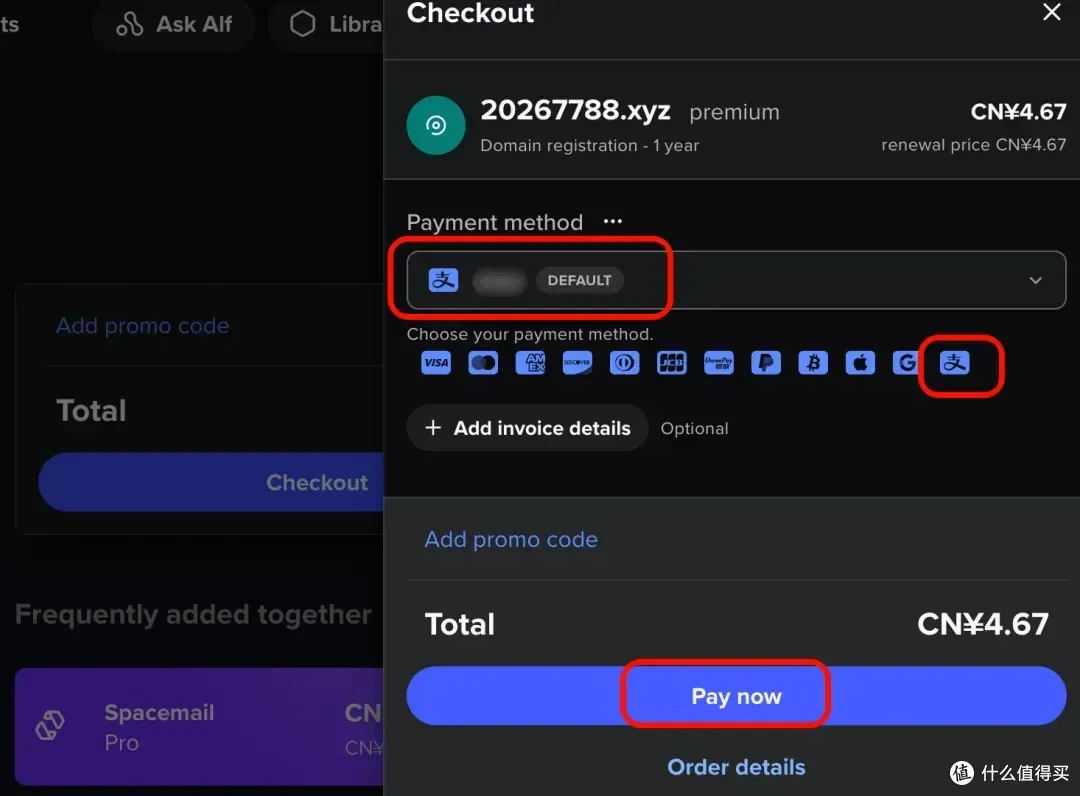The width and height of the screenshot is (1080, 796).
Task: Select Discover card payment icon
Action: click(577, 363)
